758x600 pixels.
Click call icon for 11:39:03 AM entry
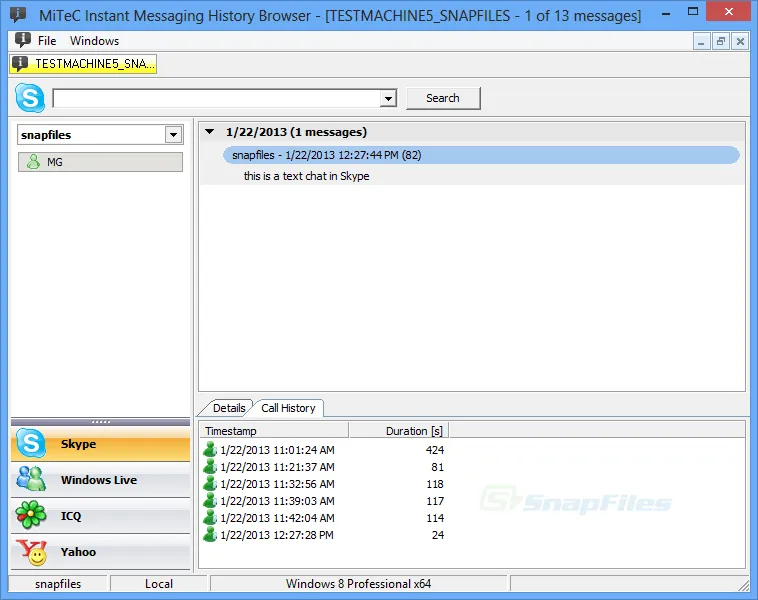(x=210, y=500)
